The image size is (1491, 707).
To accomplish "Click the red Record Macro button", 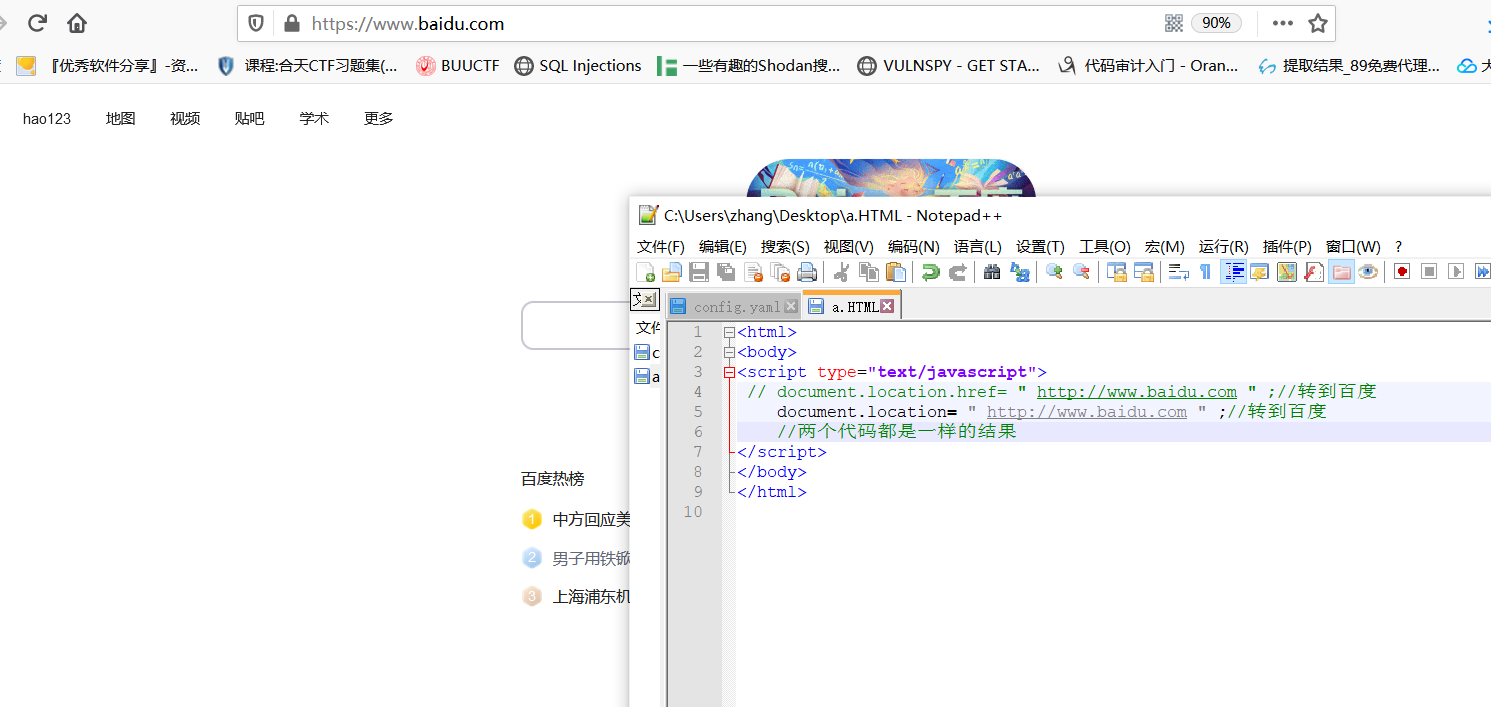I will click(x=1402, y=272).
